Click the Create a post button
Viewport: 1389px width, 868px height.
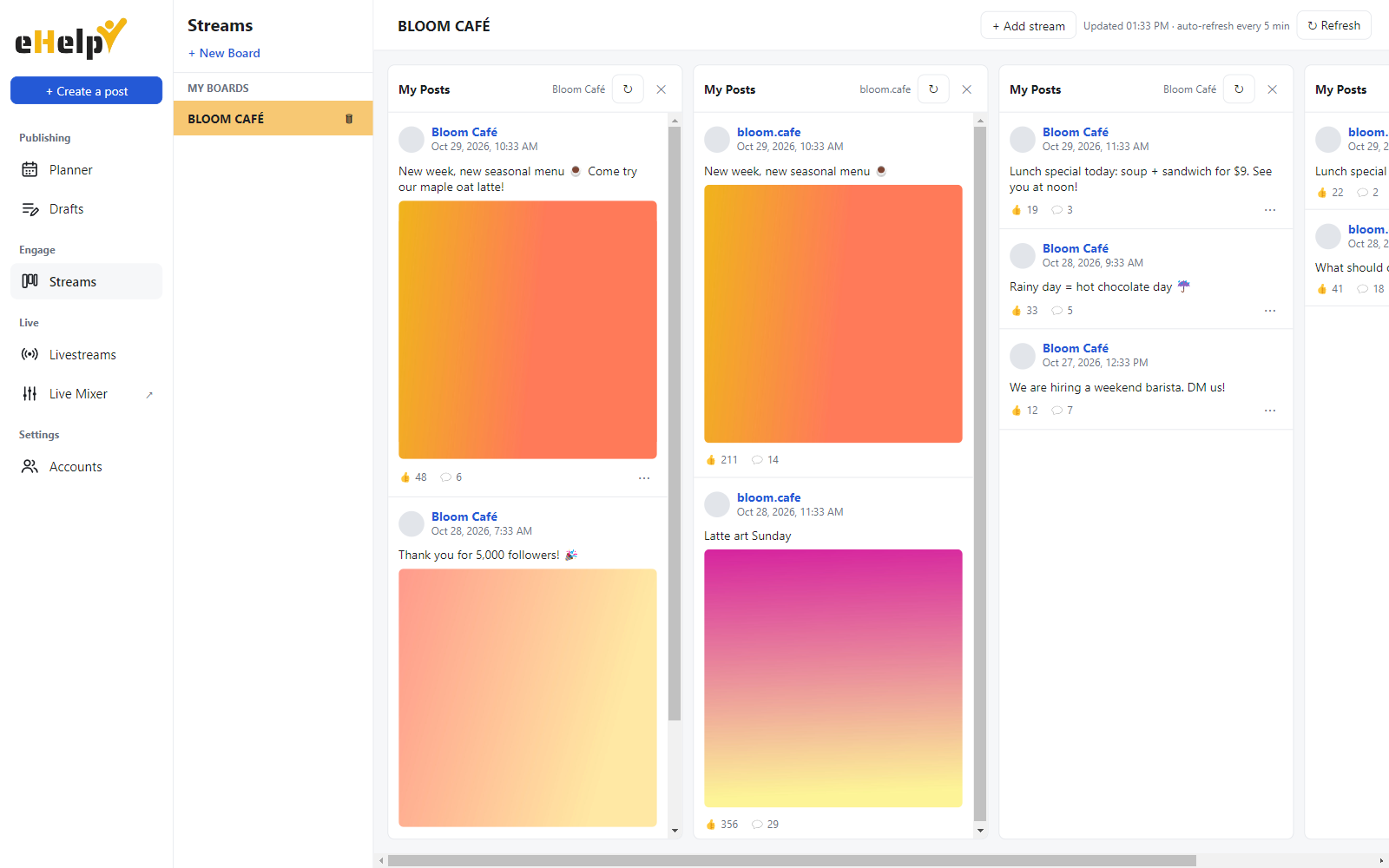click(x=86, y=90)
